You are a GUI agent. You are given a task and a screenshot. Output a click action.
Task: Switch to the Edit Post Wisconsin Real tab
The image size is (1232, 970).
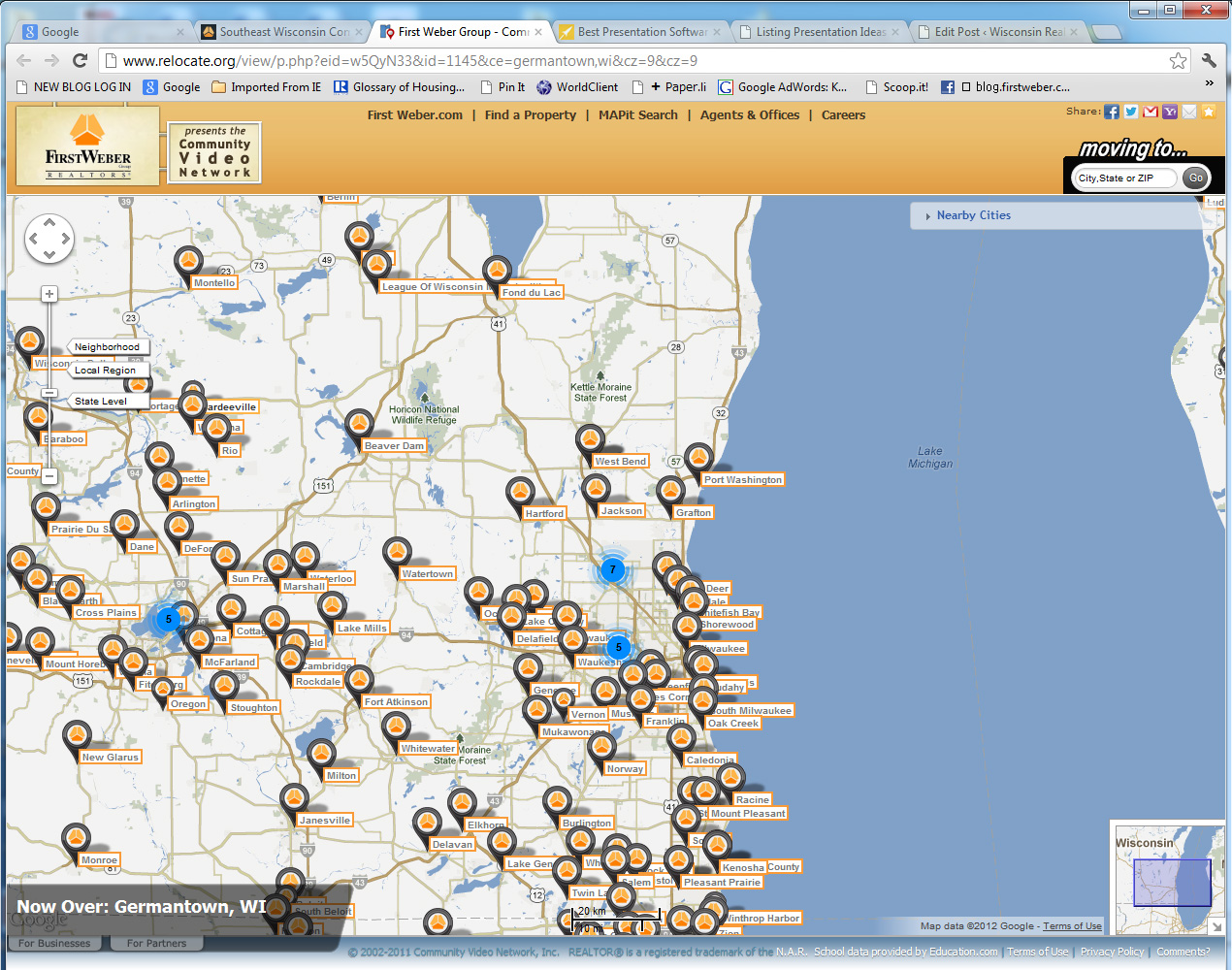point(997,32)
